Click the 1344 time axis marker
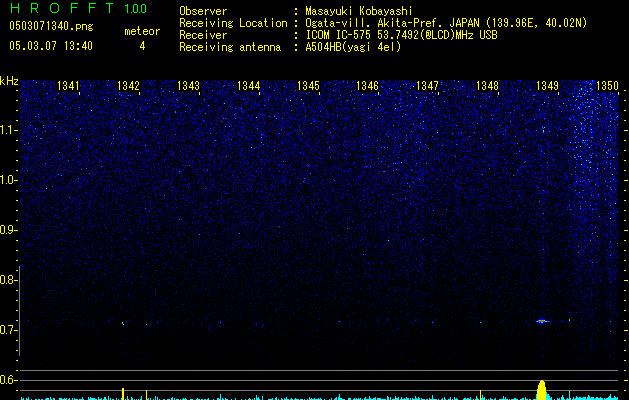The width and height of the screenshot is (629, 400). (x=248, y=85)
